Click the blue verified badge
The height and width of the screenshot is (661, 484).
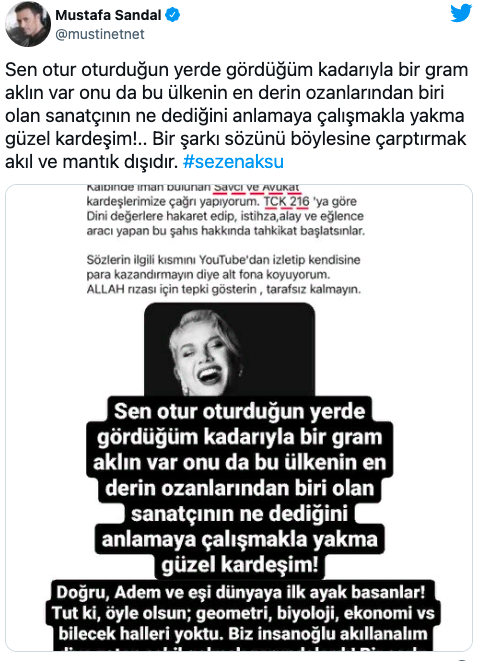pyautogui.click(x=172, y=15)
